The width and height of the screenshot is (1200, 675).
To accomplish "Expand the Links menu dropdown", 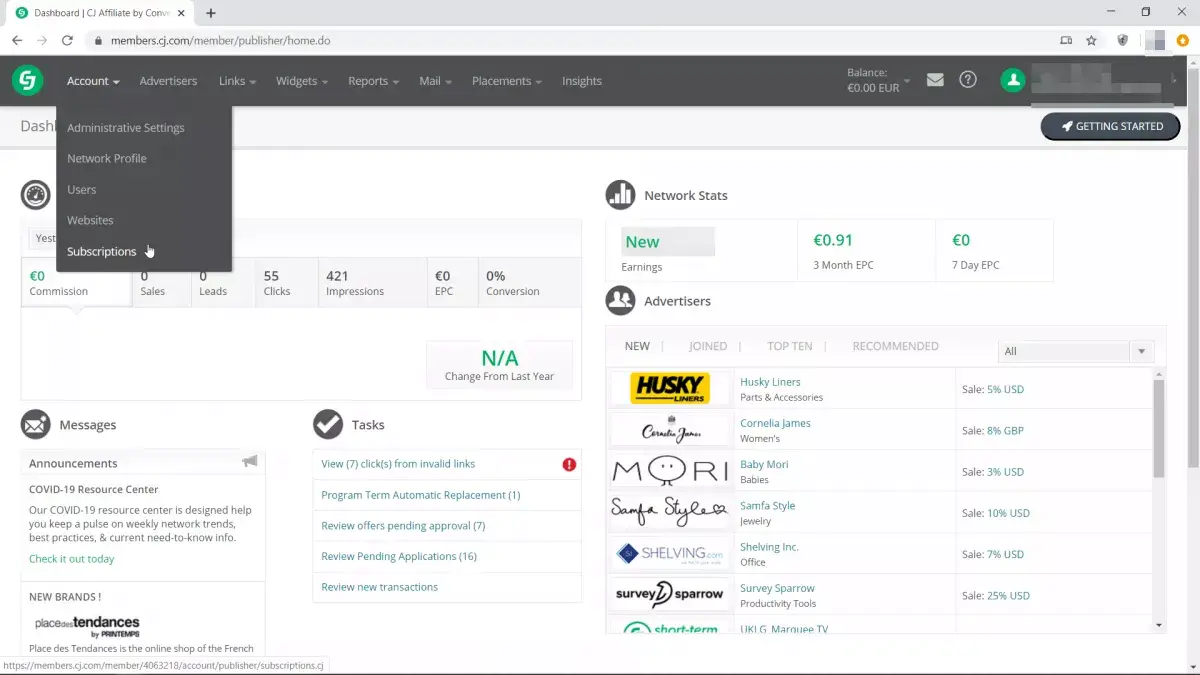I will click(x=238, y=81).
